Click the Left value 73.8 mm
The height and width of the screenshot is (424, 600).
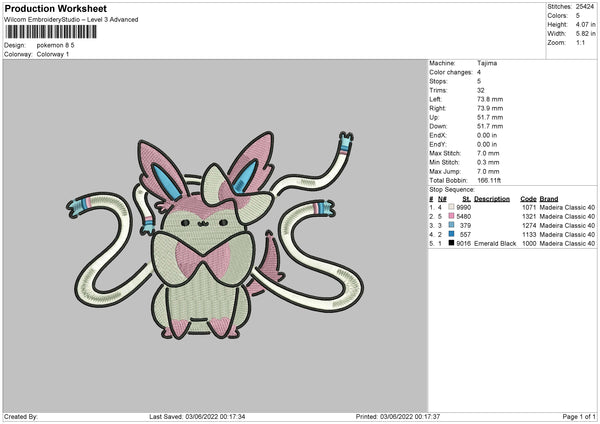point(490,99)
